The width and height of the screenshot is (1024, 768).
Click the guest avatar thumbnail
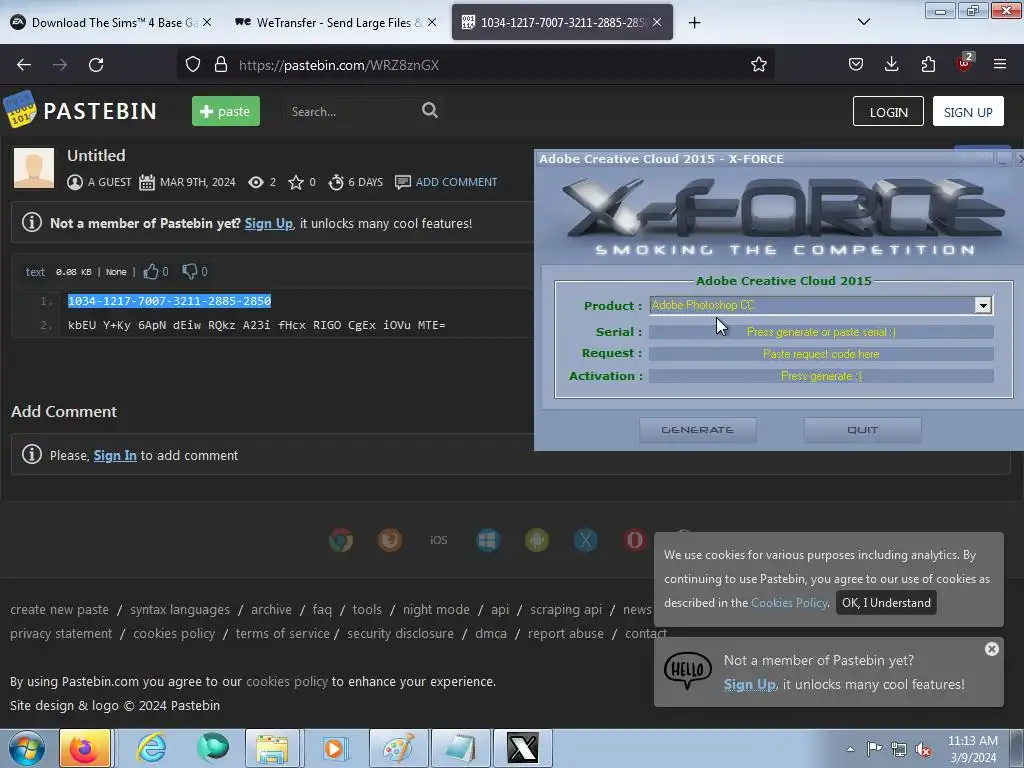point(34,168)
